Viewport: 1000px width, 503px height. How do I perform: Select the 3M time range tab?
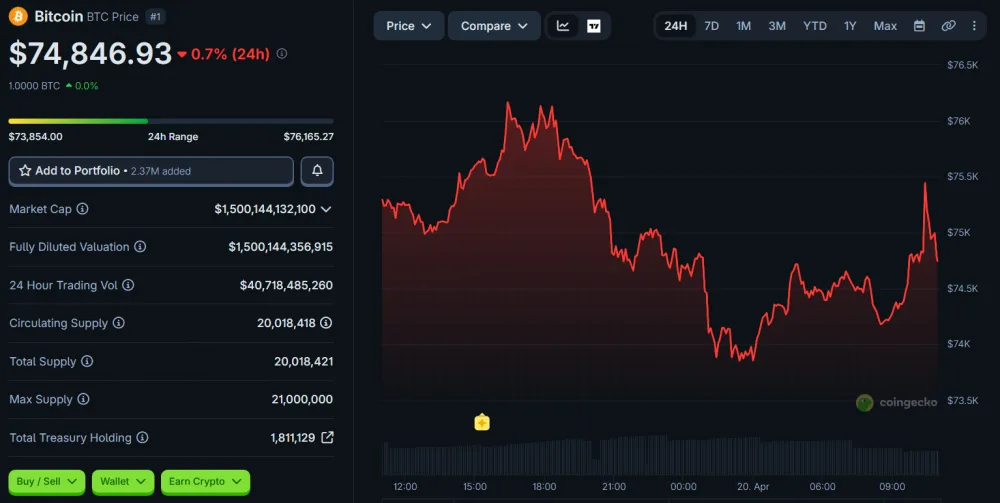point(777,26)
